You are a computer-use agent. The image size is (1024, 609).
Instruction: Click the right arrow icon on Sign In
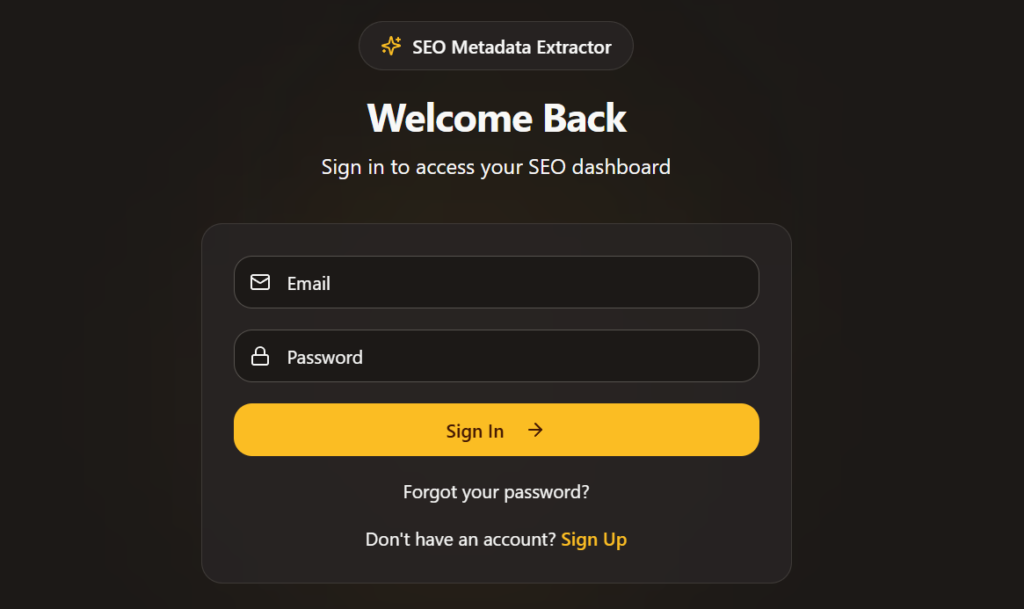point(536,430)
